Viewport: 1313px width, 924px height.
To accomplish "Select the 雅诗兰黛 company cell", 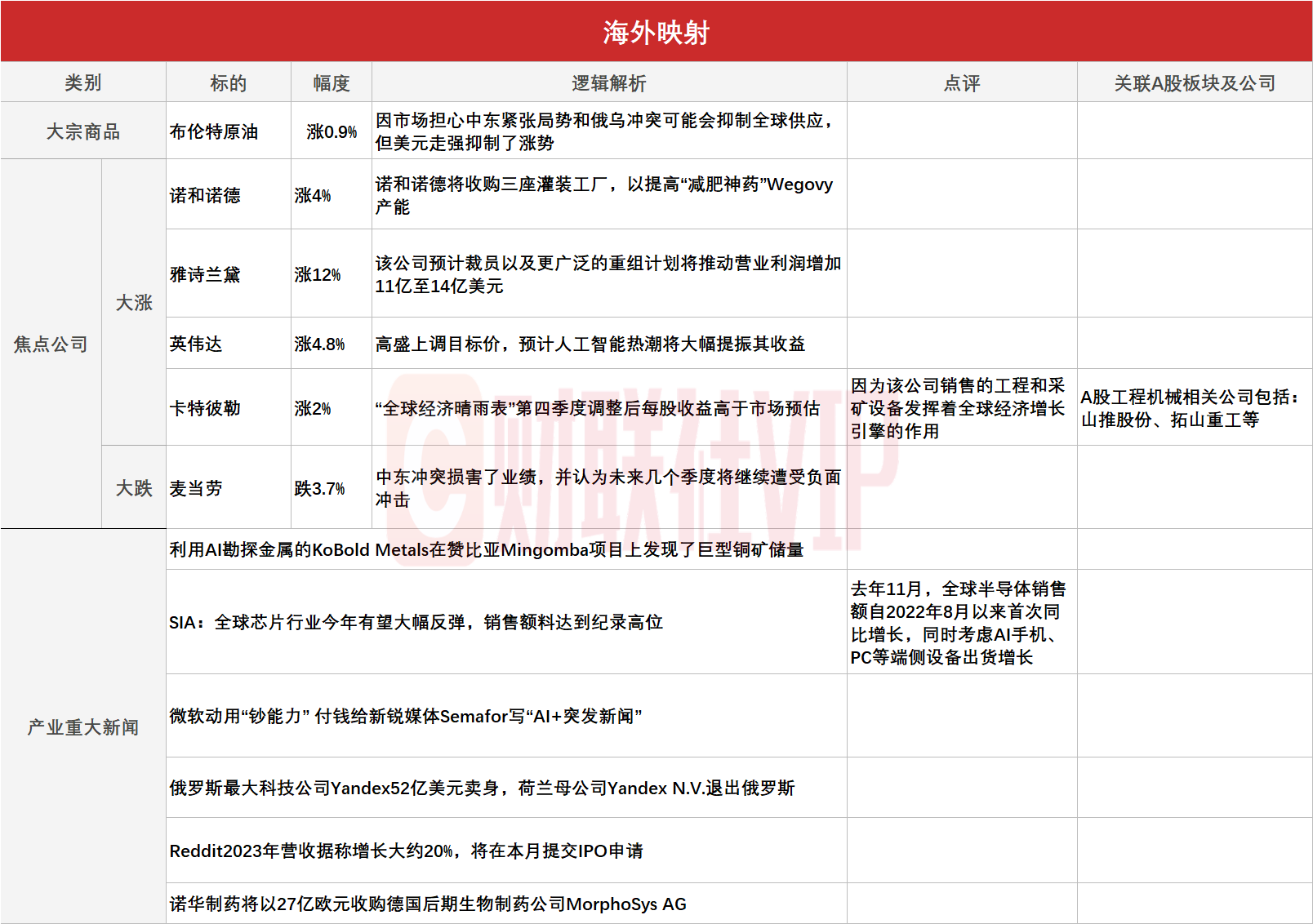I will point(205,274).
